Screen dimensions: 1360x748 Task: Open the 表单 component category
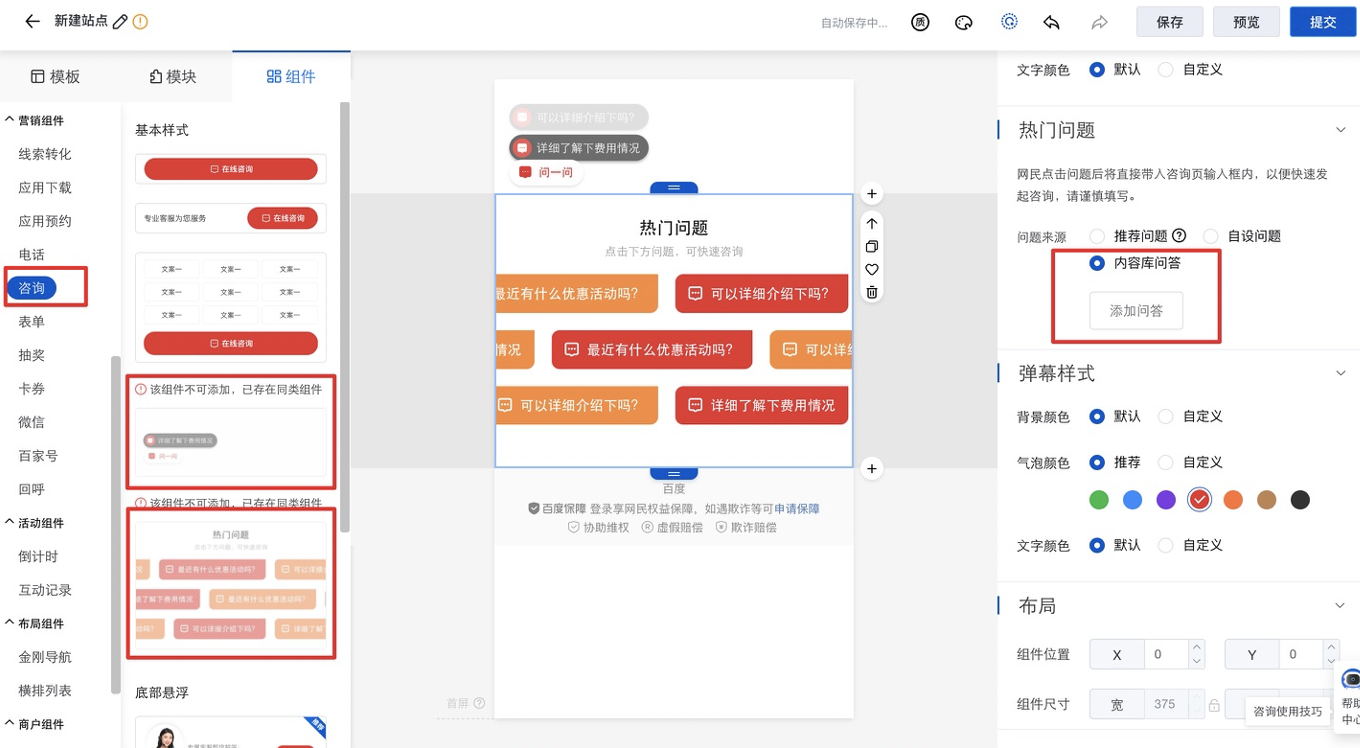point(32,322)
